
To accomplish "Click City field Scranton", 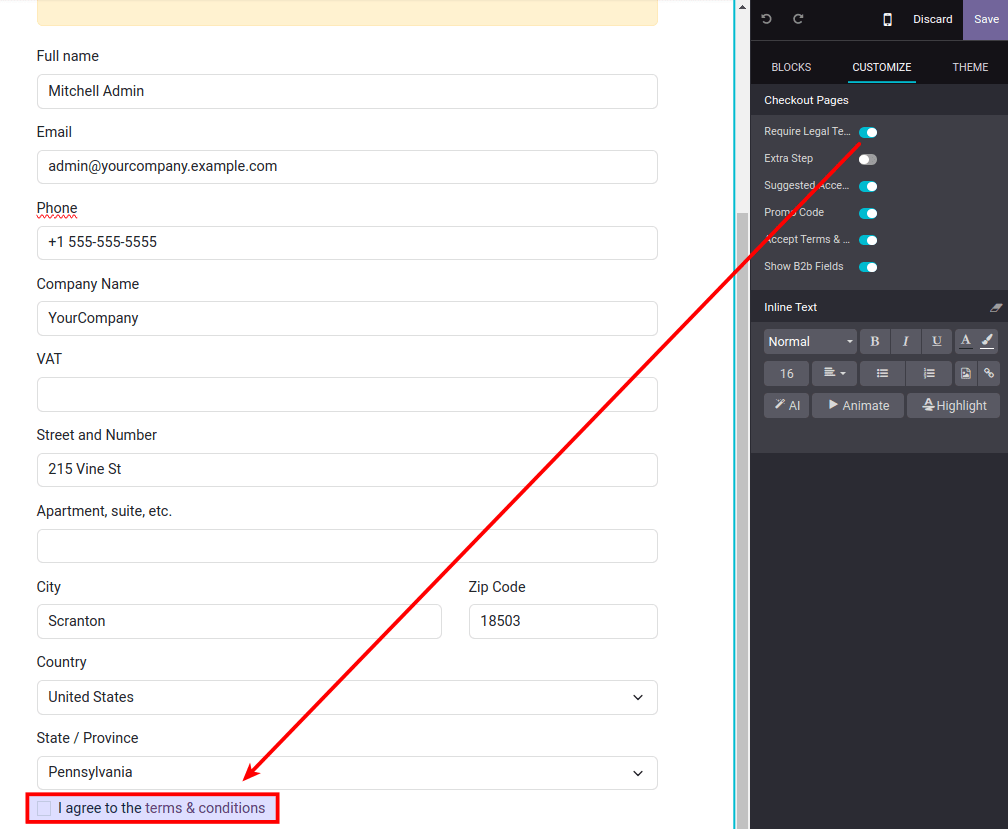I will point(239,621).
